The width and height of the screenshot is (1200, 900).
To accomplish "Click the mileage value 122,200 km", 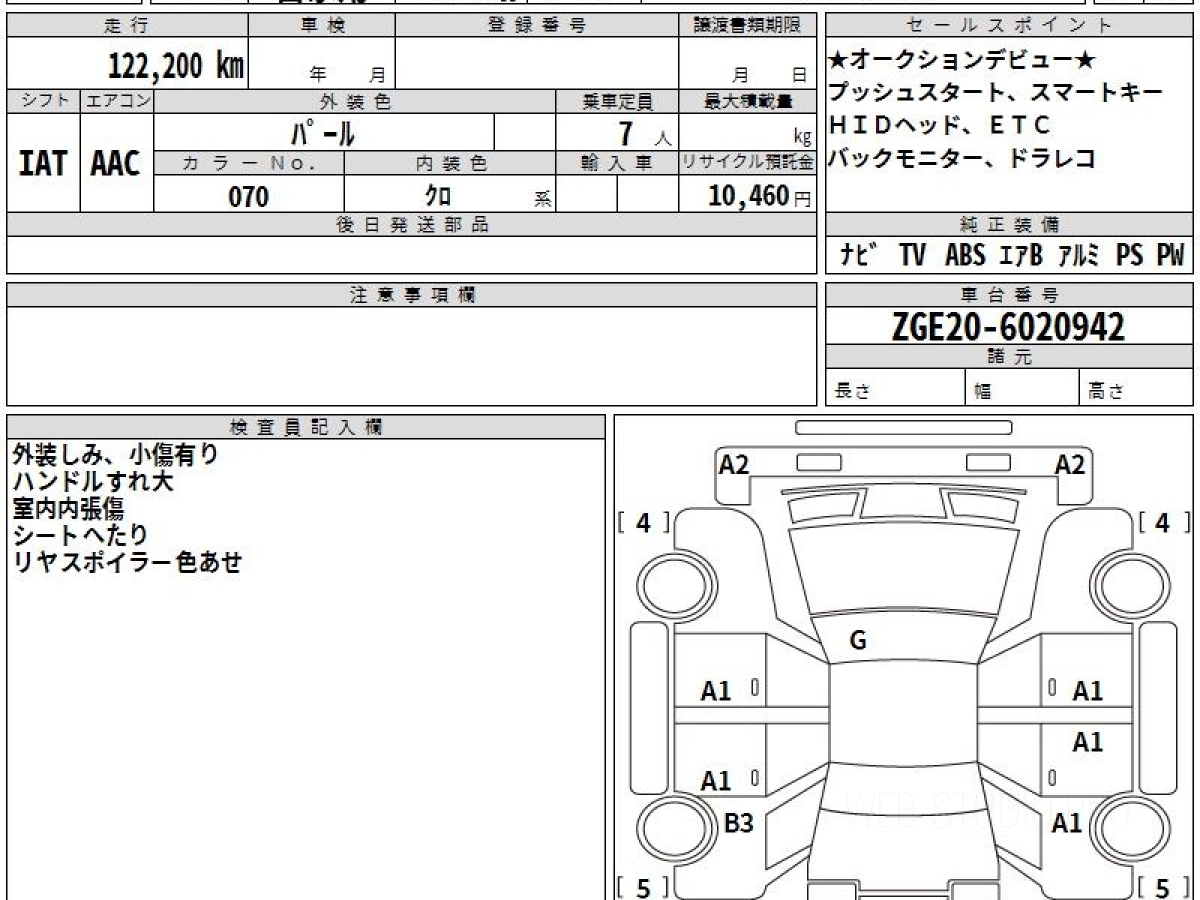I will pos(176,66).
